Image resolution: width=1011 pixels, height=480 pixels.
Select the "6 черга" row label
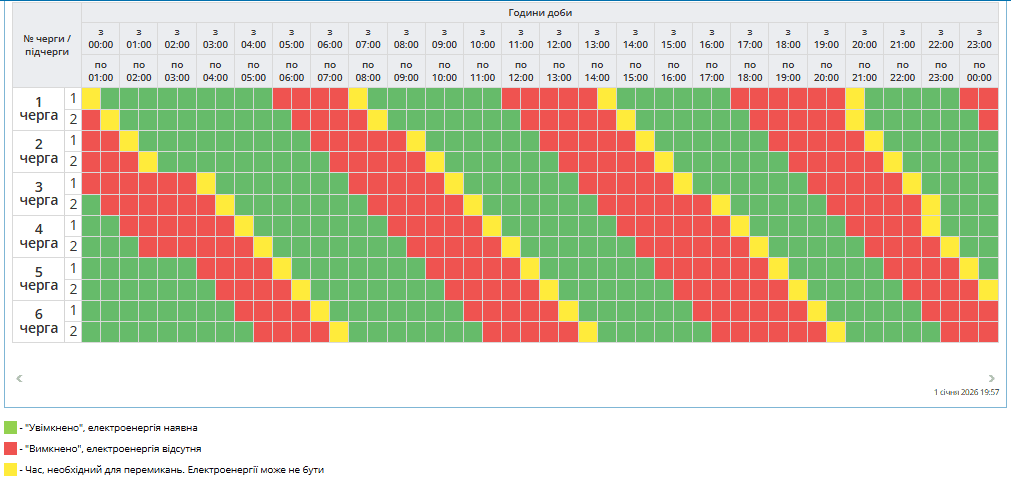tap(39, 320)
